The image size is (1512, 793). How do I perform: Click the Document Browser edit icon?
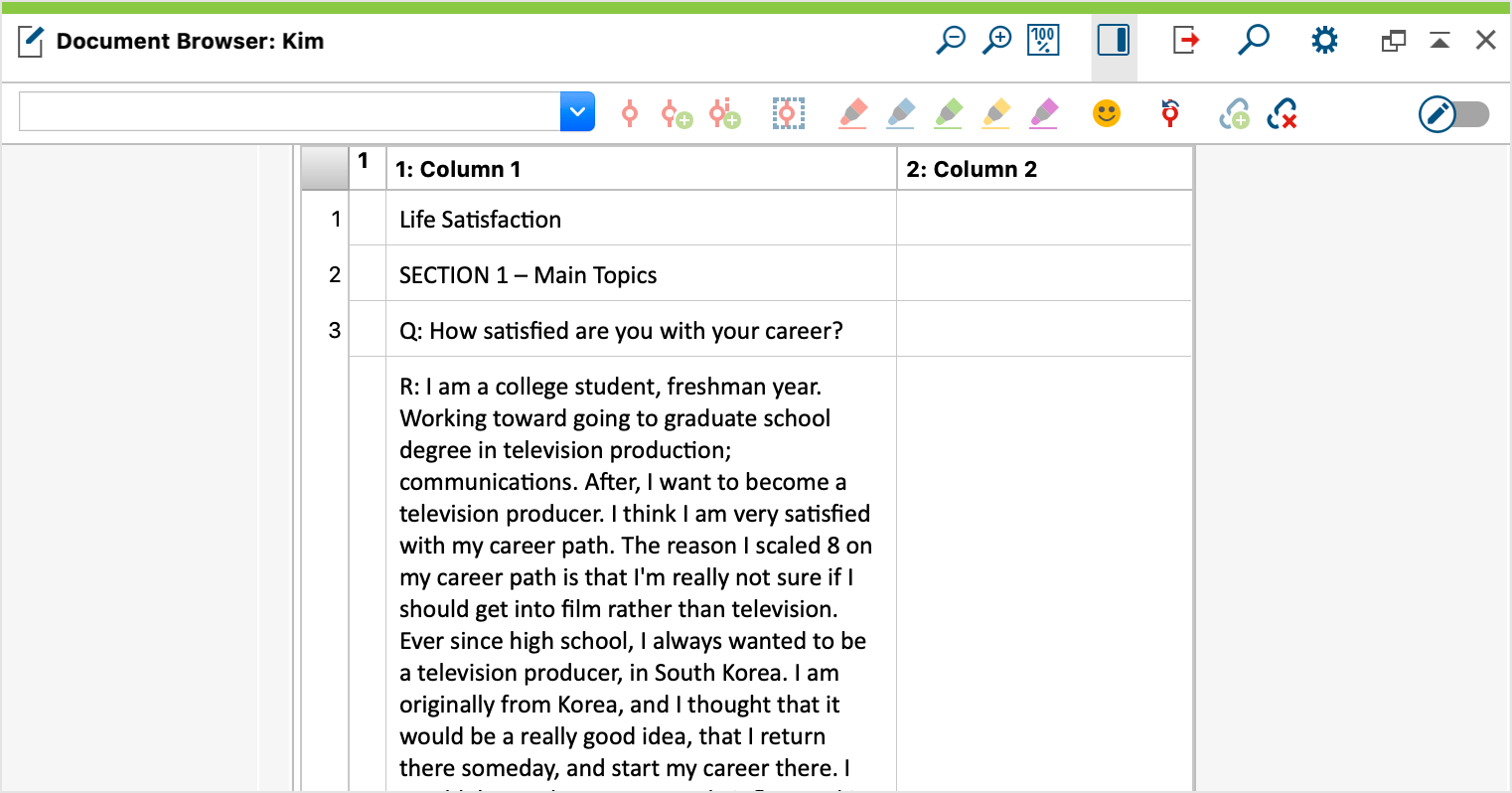(31, 42)
